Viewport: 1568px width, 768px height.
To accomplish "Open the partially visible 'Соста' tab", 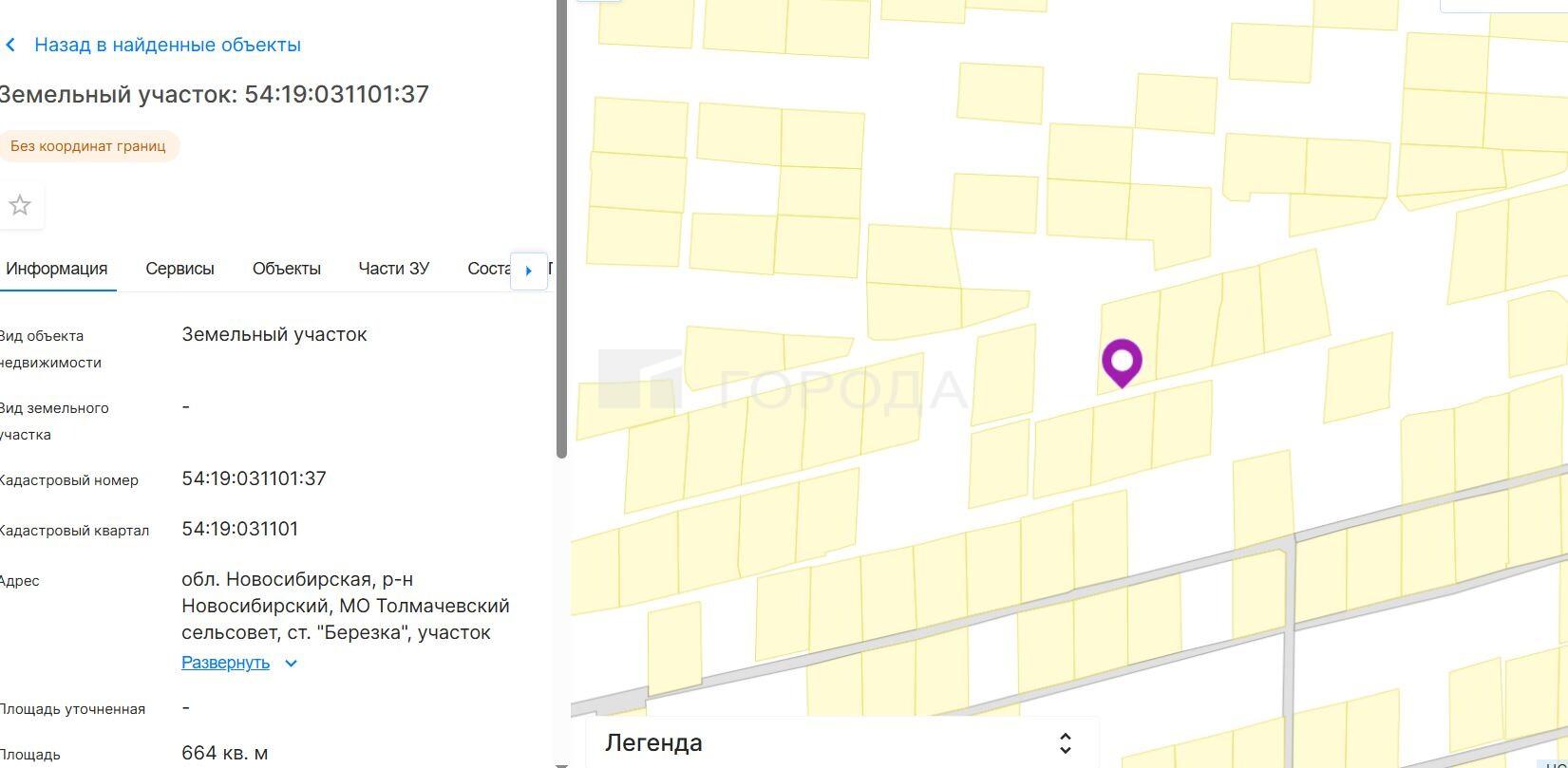I will click(488, 269).
